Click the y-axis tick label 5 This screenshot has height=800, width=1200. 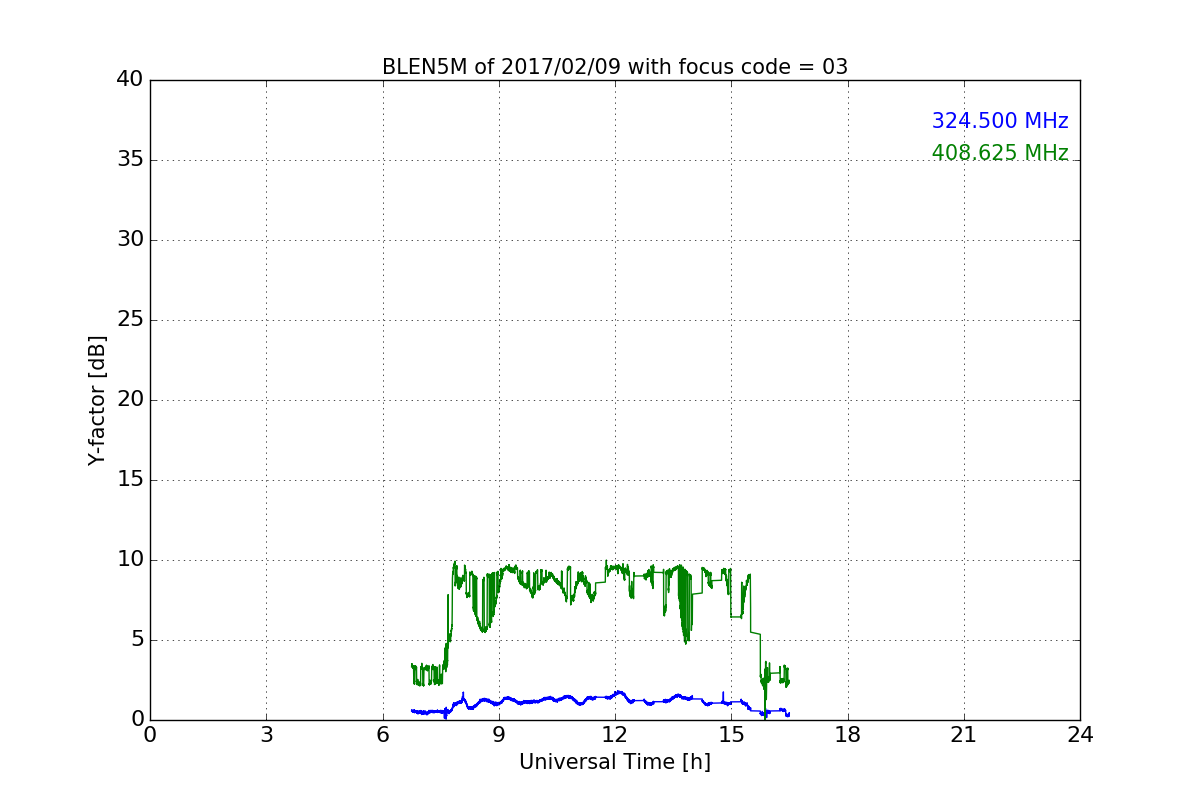(137, 640)
